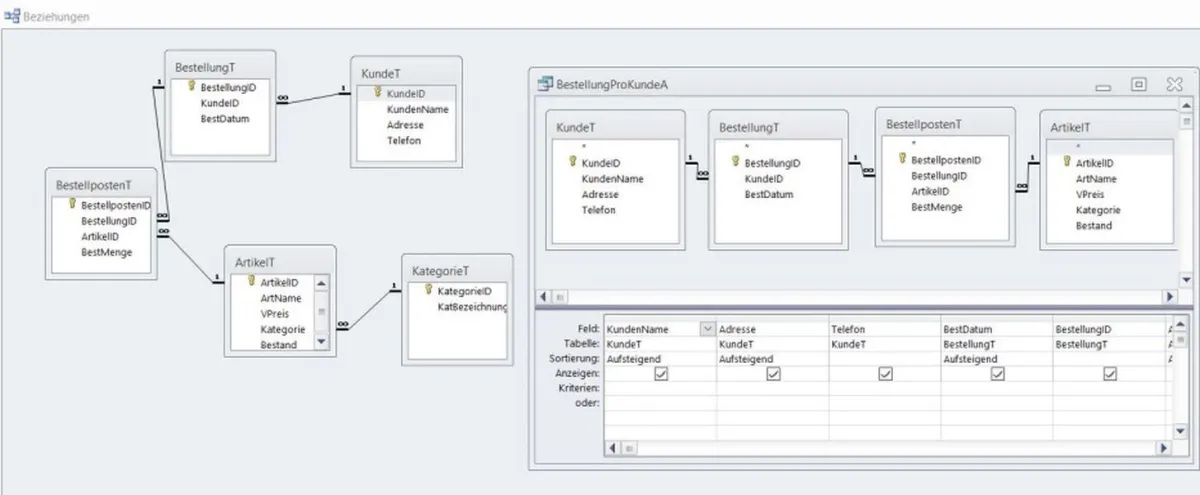Select the BestMenge field in query BestellpostenT

pyautogui.click(x=936, y=207)
